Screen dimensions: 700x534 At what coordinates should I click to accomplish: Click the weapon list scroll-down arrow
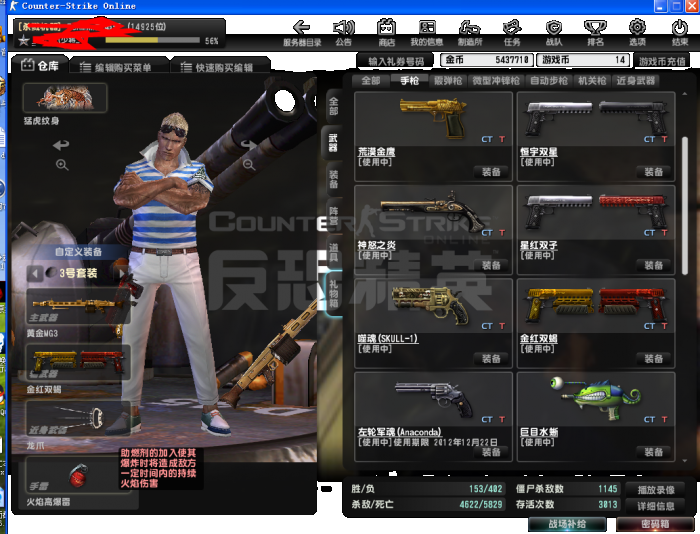[685, 461]
